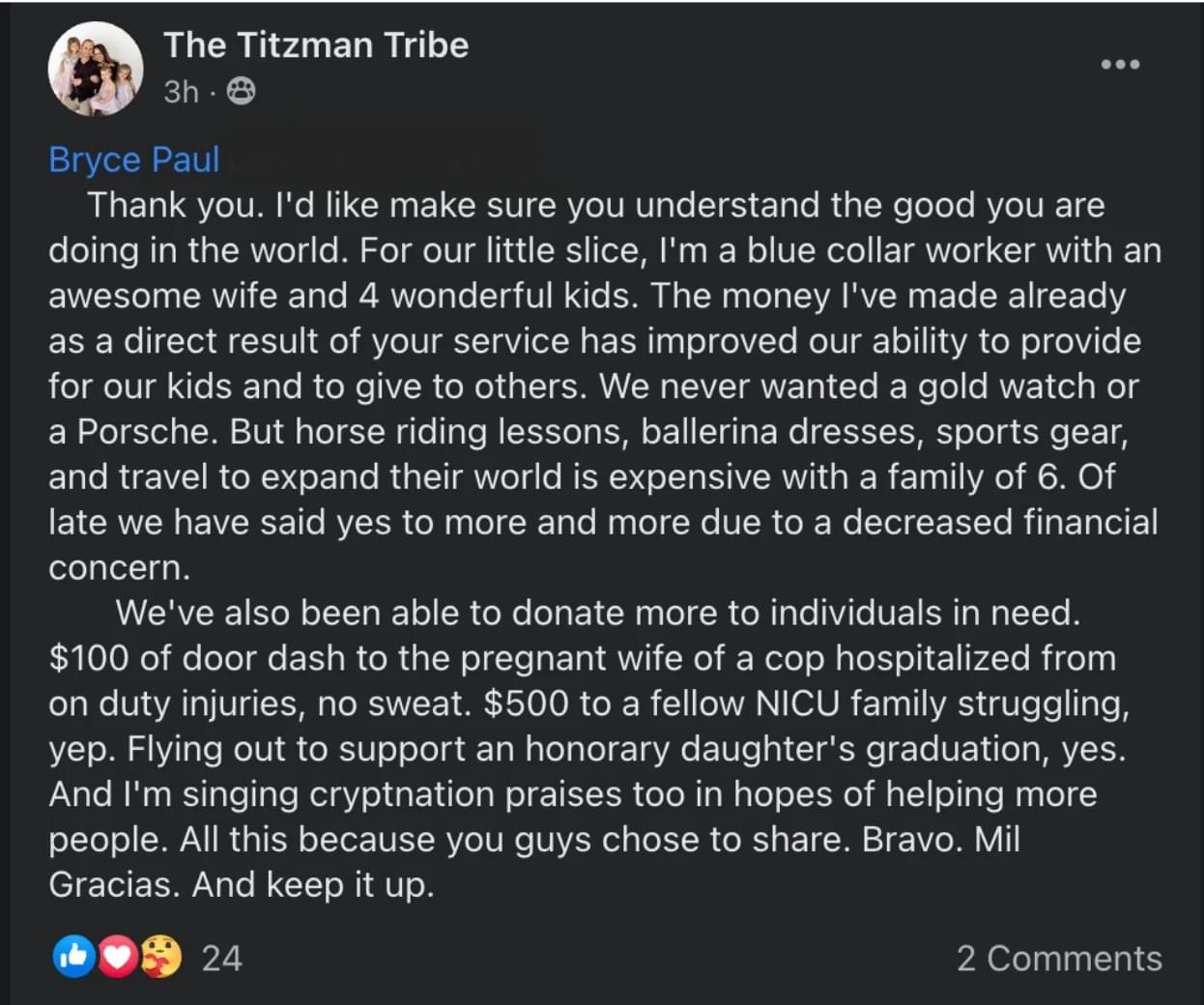Click the tagged name Bryce Paul

(134, 159)
